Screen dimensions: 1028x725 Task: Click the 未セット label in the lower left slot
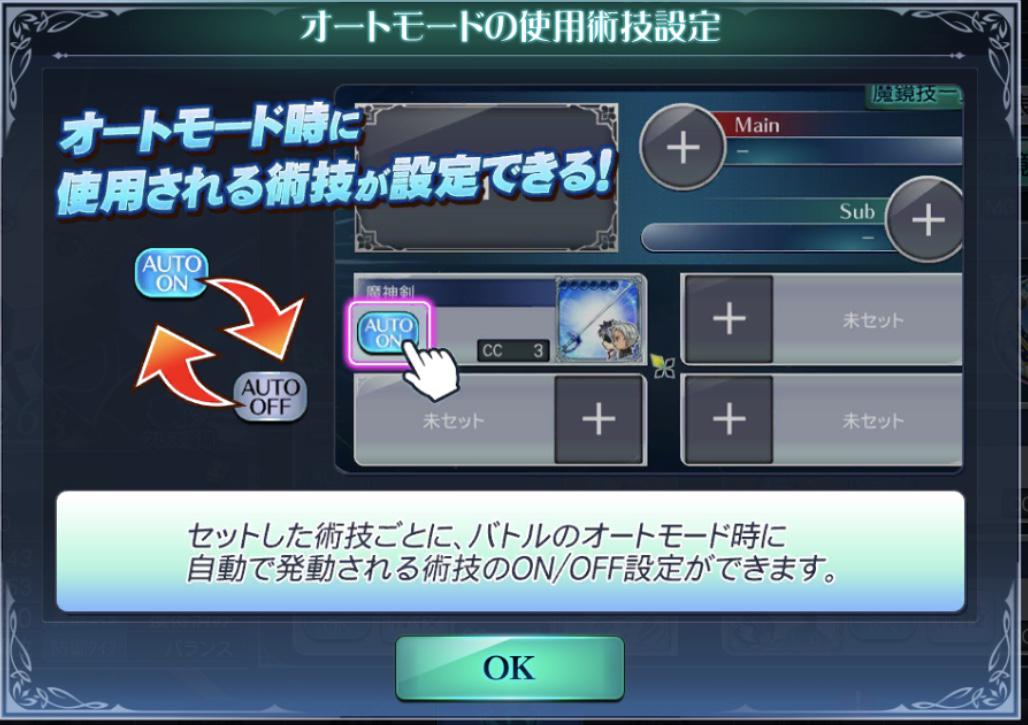pyautogui.click(x=453, y=420)
